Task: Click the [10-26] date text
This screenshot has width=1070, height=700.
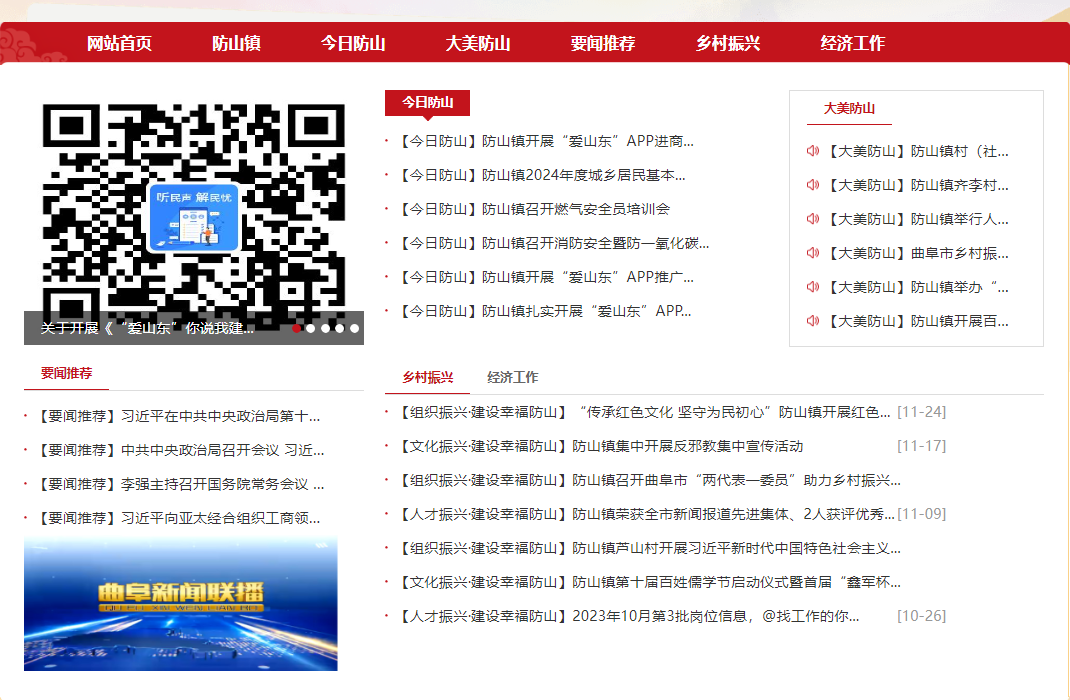Action: click(921, 616)
